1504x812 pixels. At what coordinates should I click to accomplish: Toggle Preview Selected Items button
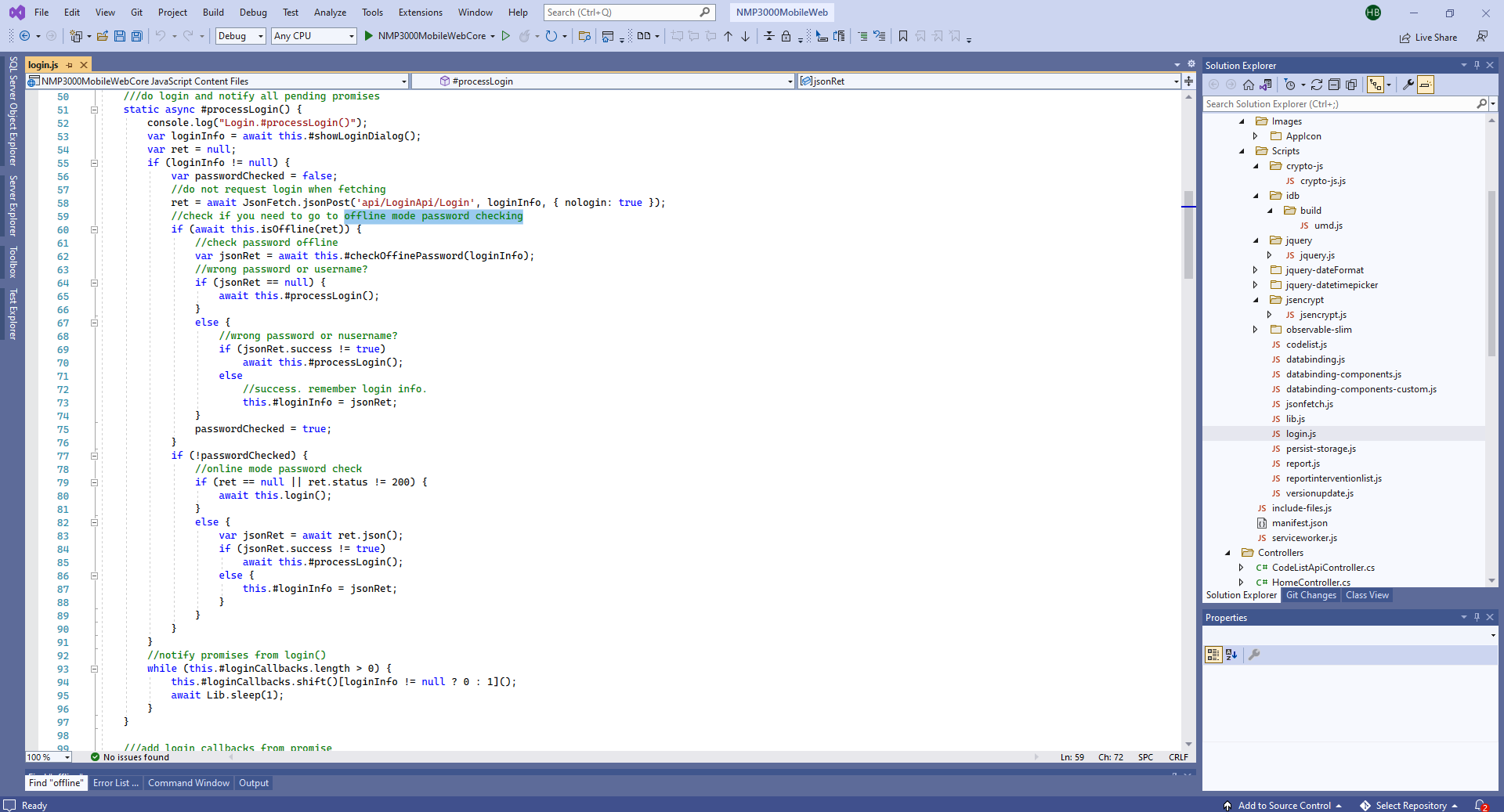coord(1426,85)
